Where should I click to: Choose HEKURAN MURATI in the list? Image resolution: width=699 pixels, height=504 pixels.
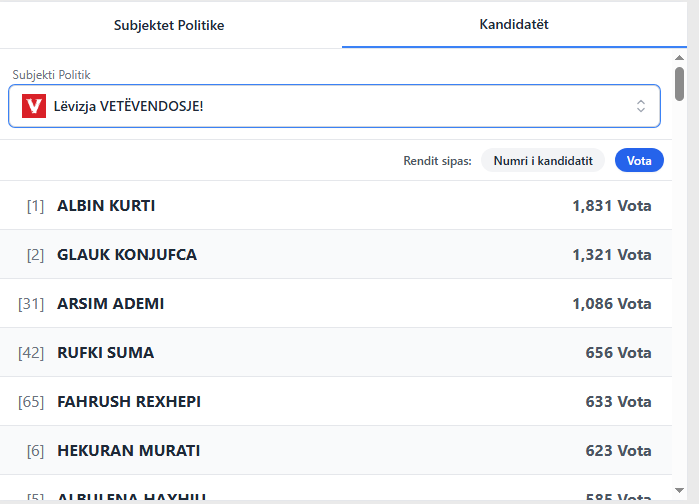[x=129, y=450]
